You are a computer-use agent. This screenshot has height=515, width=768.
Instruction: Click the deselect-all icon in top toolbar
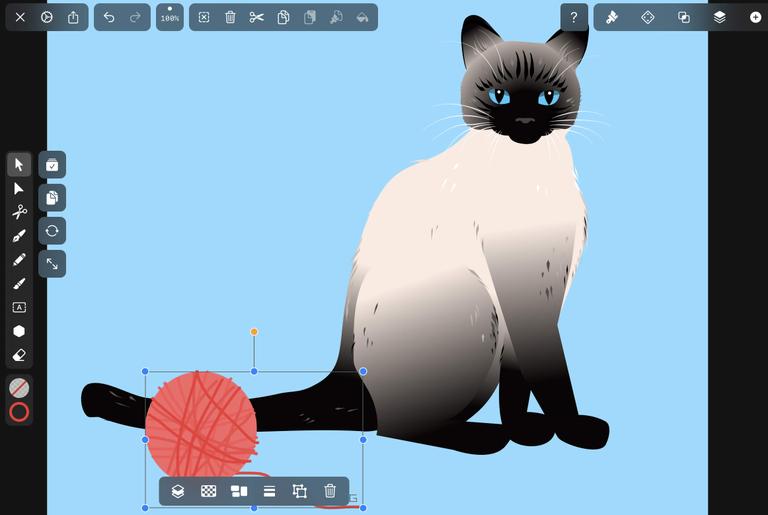(204, 18)
